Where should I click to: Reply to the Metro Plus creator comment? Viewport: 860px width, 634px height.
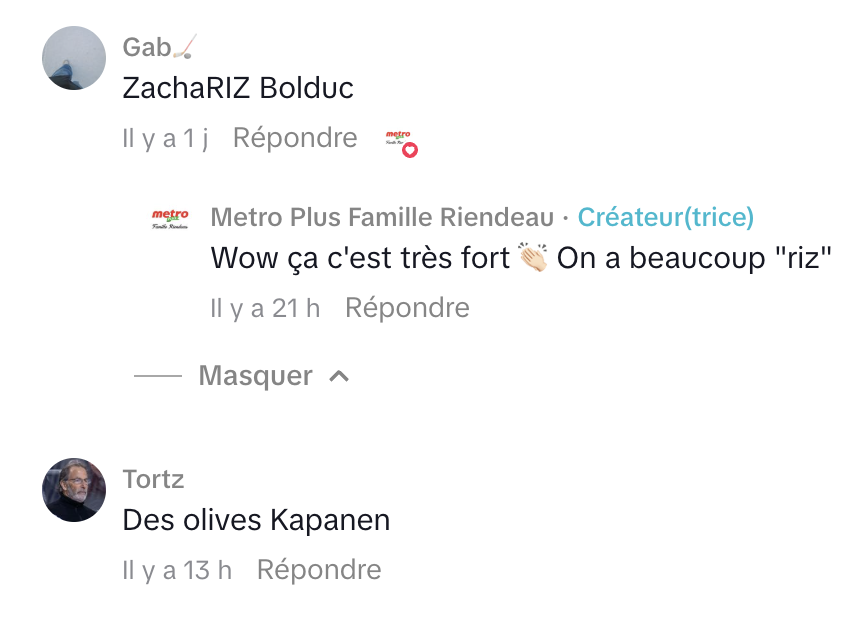point(407,308)
